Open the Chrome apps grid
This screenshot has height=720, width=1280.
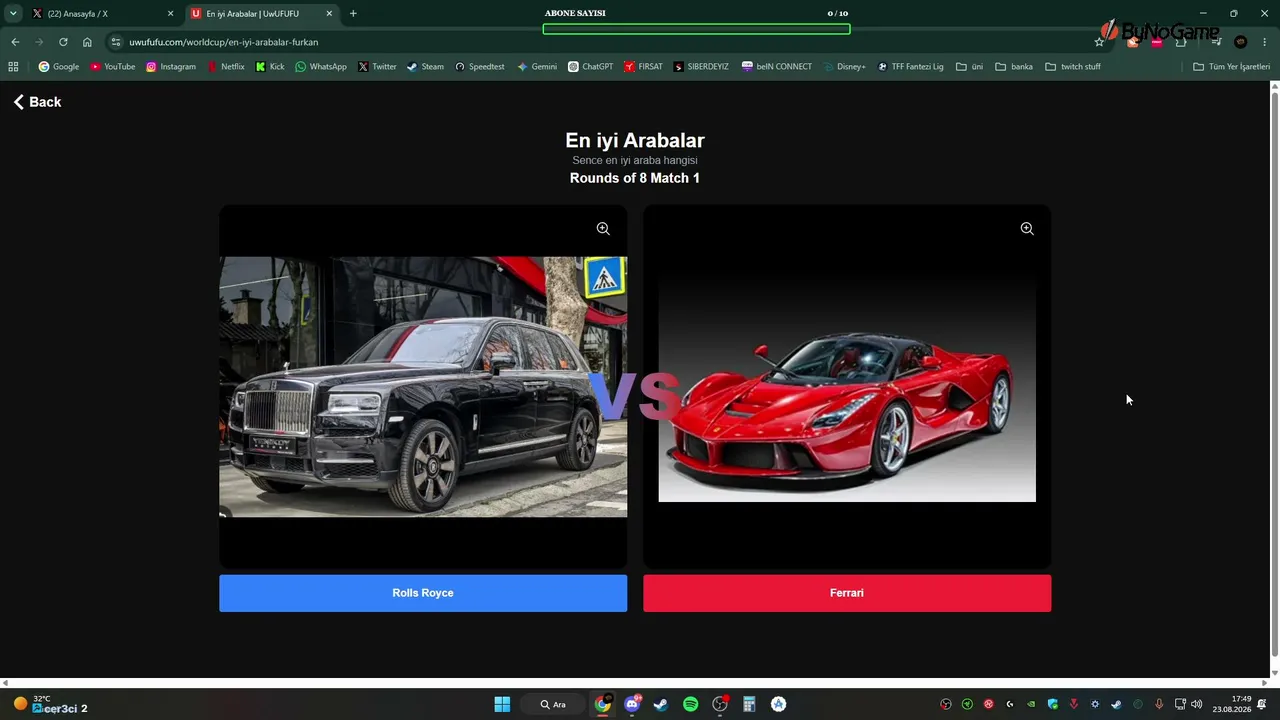click(13, 67)
